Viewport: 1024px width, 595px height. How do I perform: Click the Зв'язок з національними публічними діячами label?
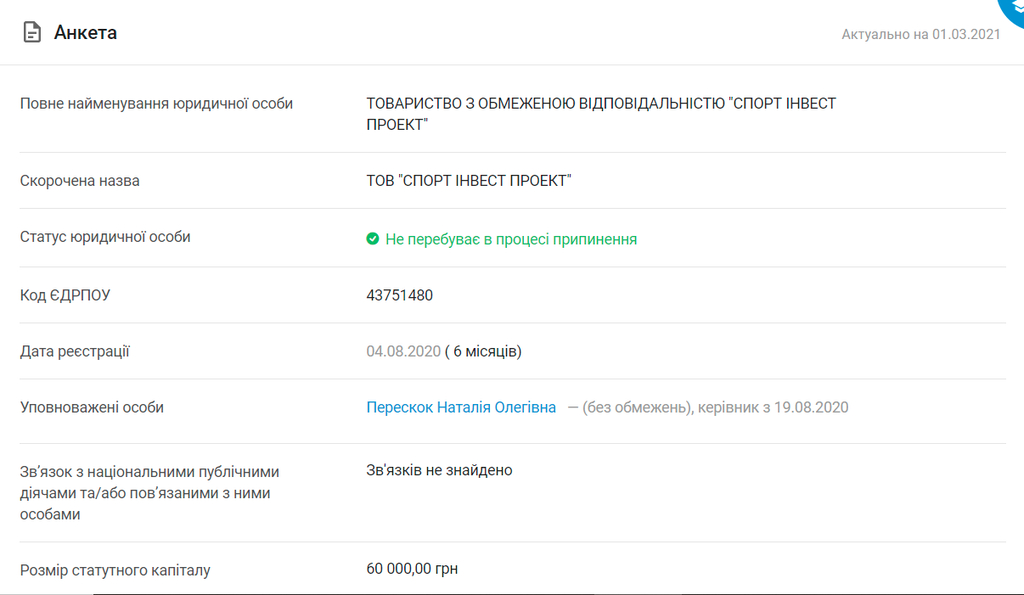pos(150,493)
